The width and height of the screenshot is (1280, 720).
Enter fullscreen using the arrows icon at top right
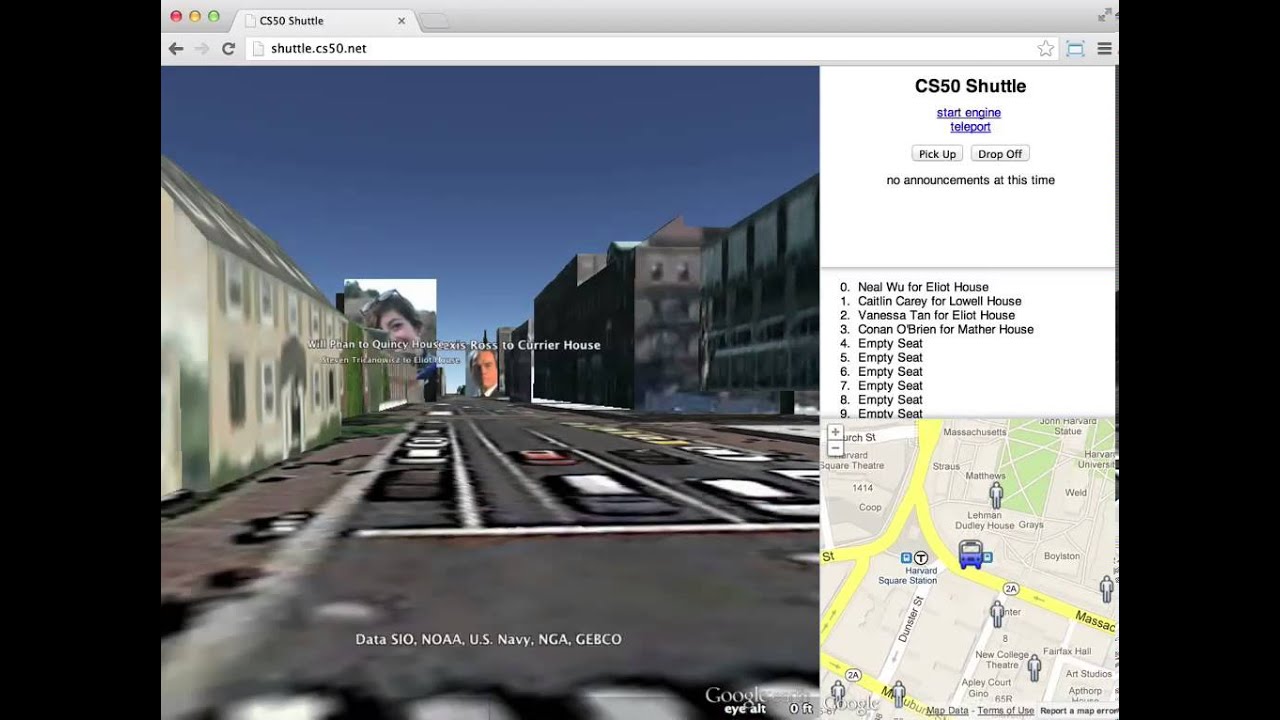[x=1105, y=15]
